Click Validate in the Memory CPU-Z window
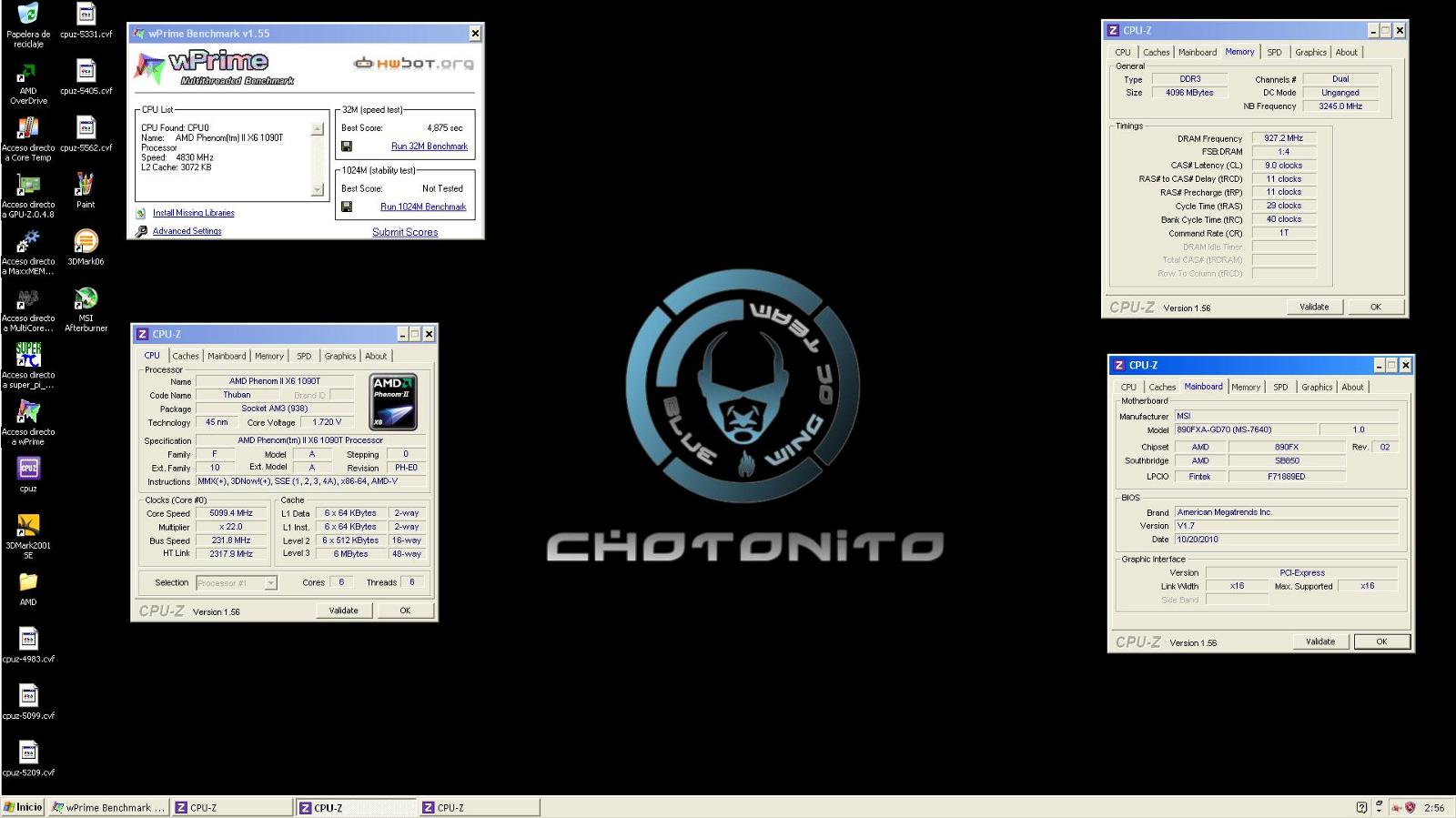Image resolution: width=1456 pixels, height=818 pixels. coord(1314,308)
